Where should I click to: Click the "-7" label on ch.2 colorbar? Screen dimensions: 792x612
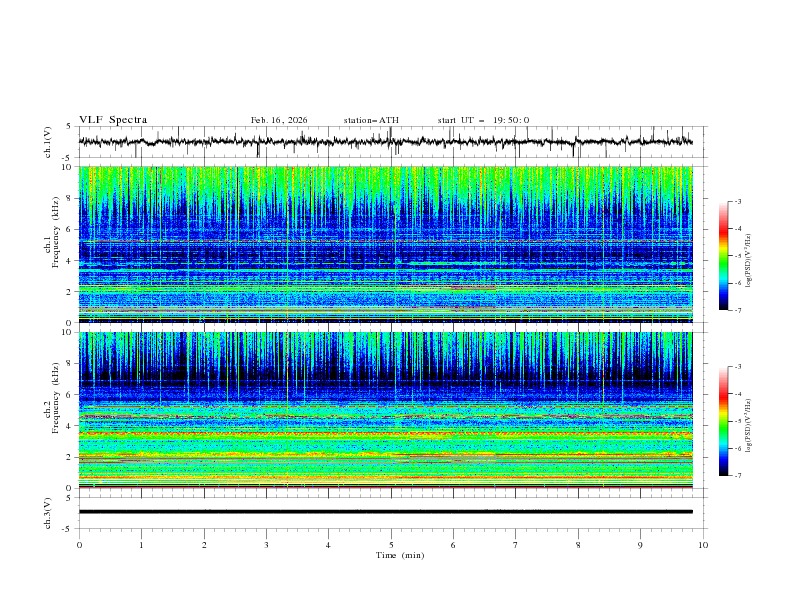[738, 476]
